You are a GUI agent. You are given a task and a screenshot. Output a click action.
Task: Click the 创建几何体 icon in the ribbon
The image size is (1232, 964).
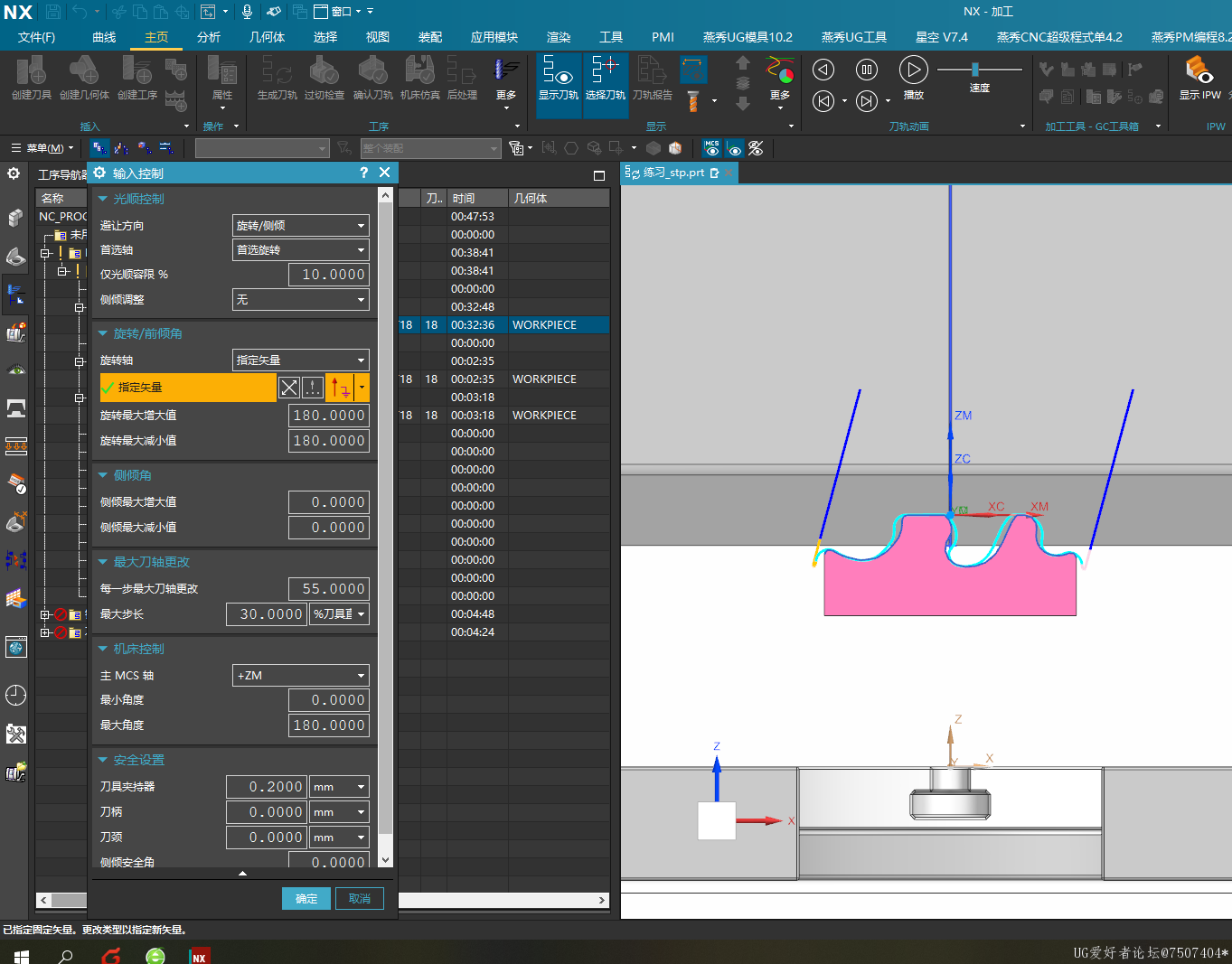tap(84, 78)
